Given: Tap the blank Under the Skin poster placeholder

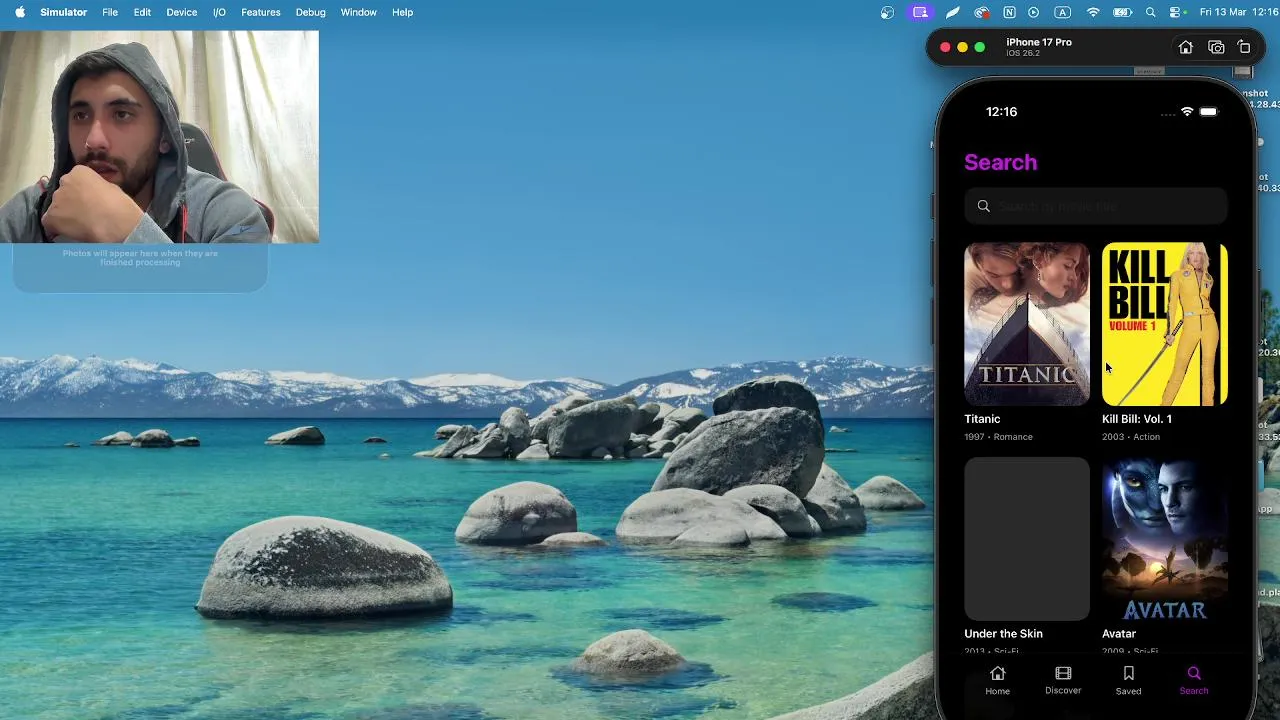Looking at the screenshot, I should (1027, 539).
